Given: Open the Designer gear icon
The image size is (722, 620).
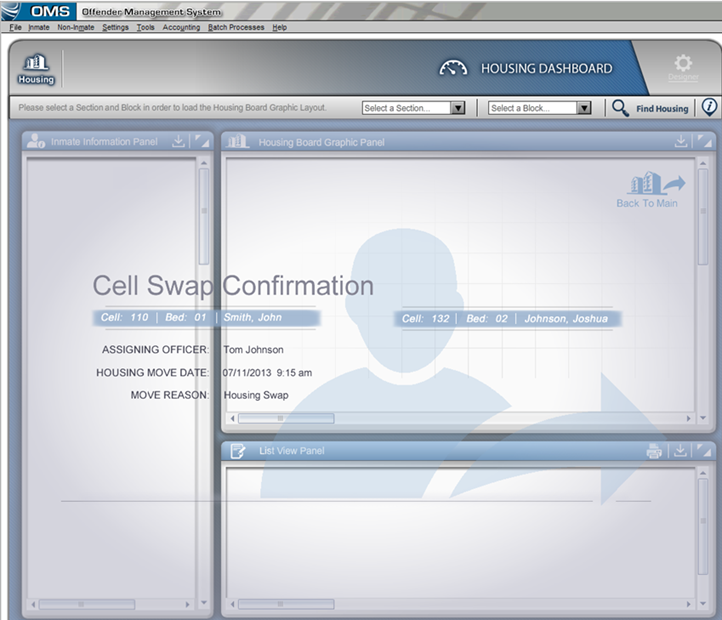Looking at the screenshot, I should tap(682, 66).
